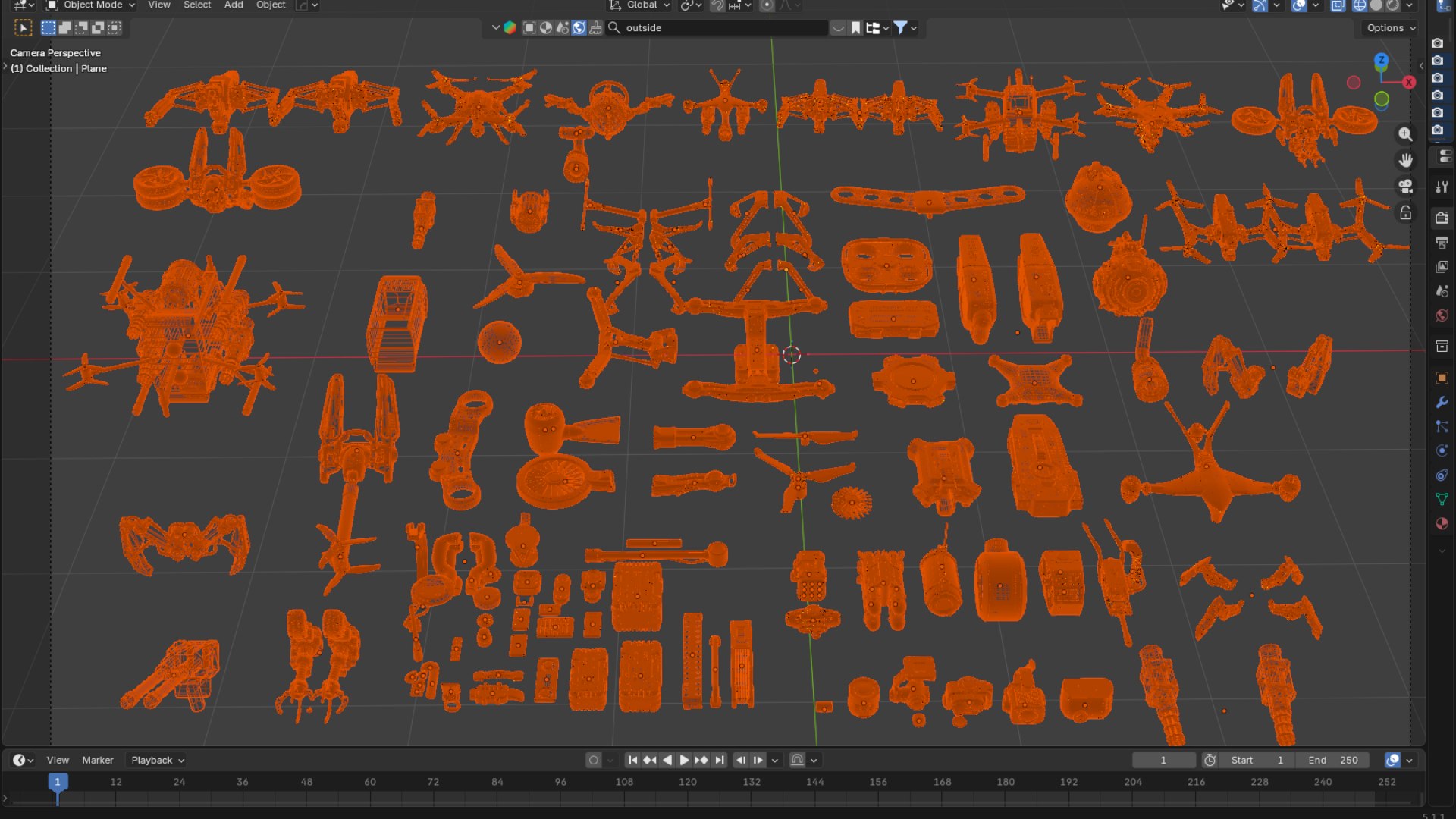Toggle the show gizmo button

(x=1260, y=6)
